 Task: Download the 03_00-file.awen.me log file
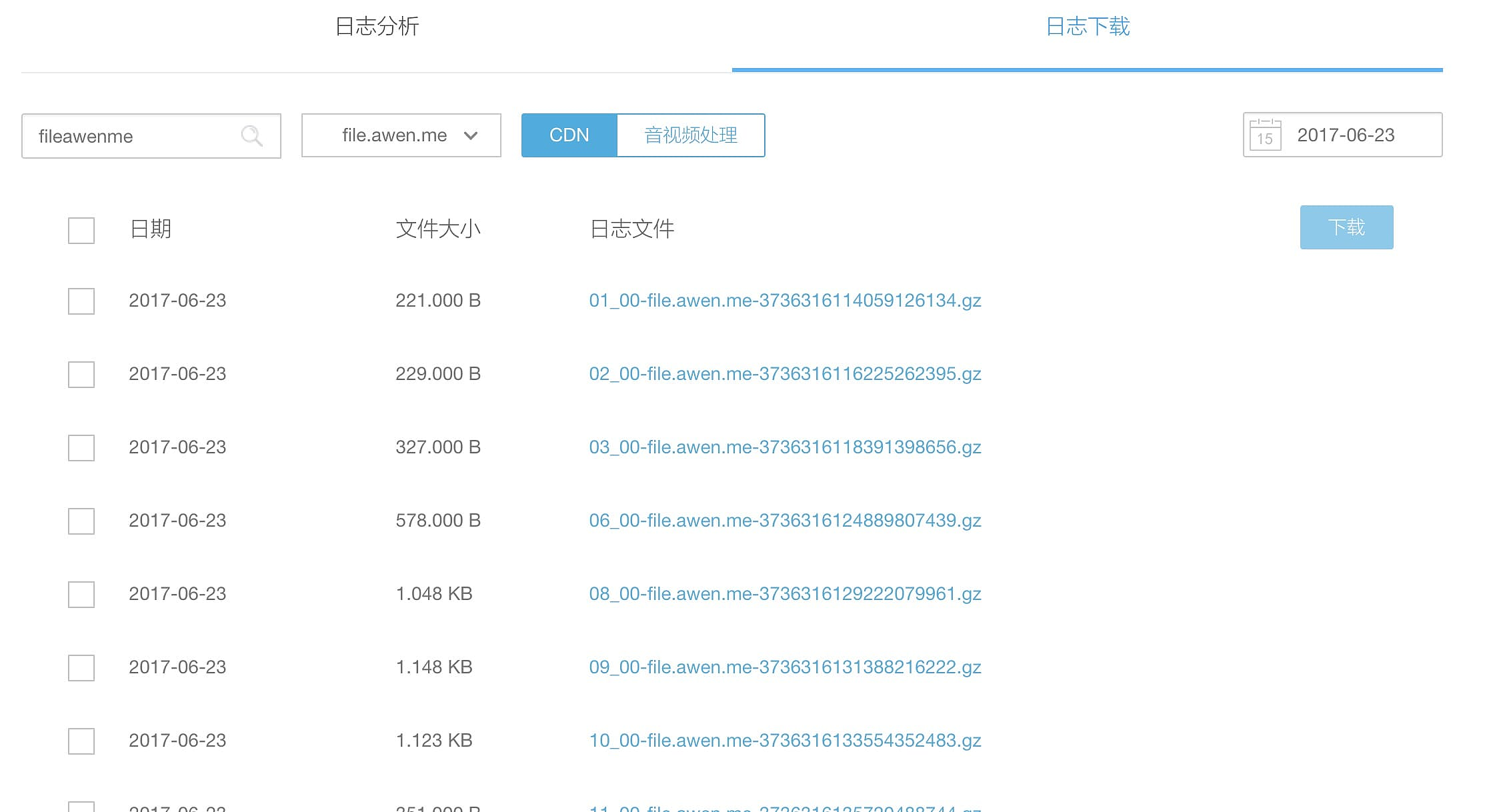tap(785, 447)
